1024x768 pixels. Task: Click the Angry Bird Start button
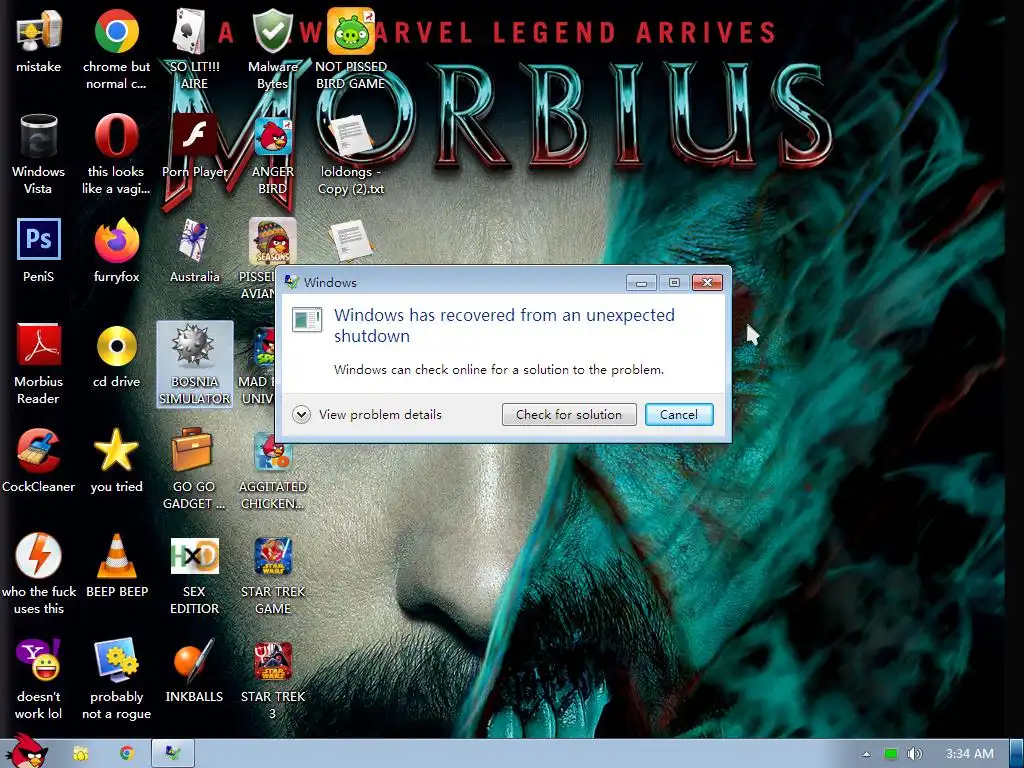26,751
